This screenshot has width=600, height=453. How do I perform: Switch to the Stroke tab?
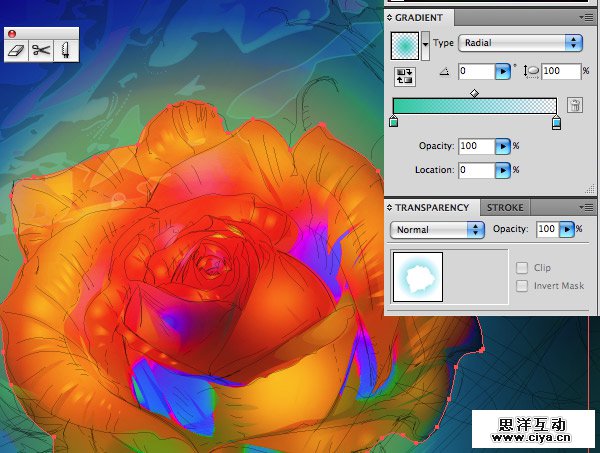(504, 208)
